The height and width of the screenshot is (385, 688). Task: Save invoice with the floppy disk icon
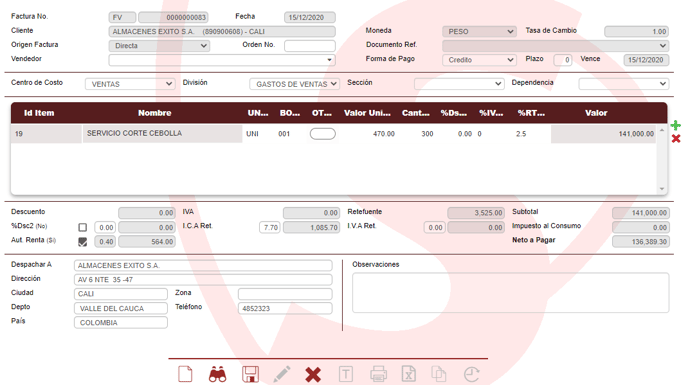click(x=250, y=374)
